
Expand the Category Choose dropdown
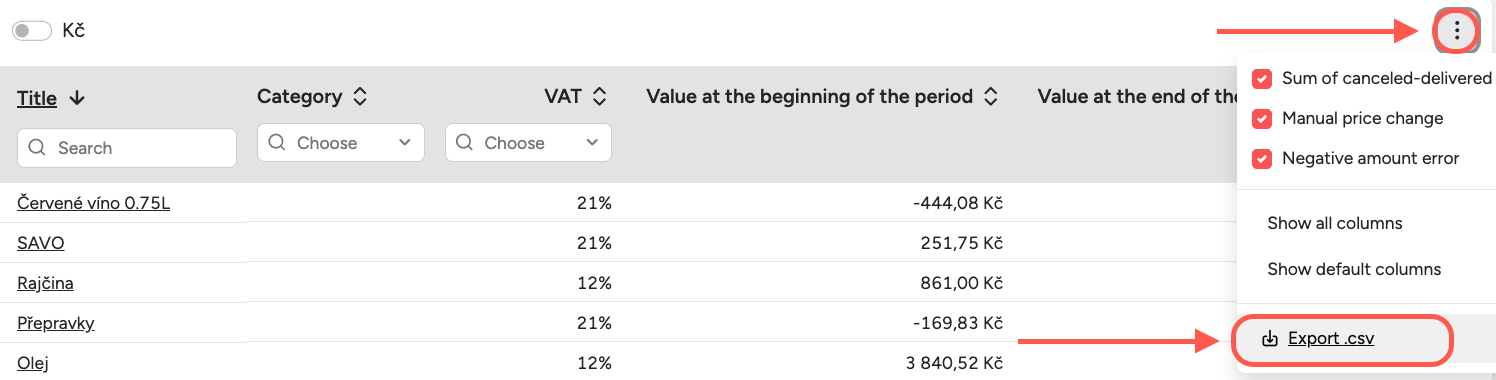coord(341,143)
